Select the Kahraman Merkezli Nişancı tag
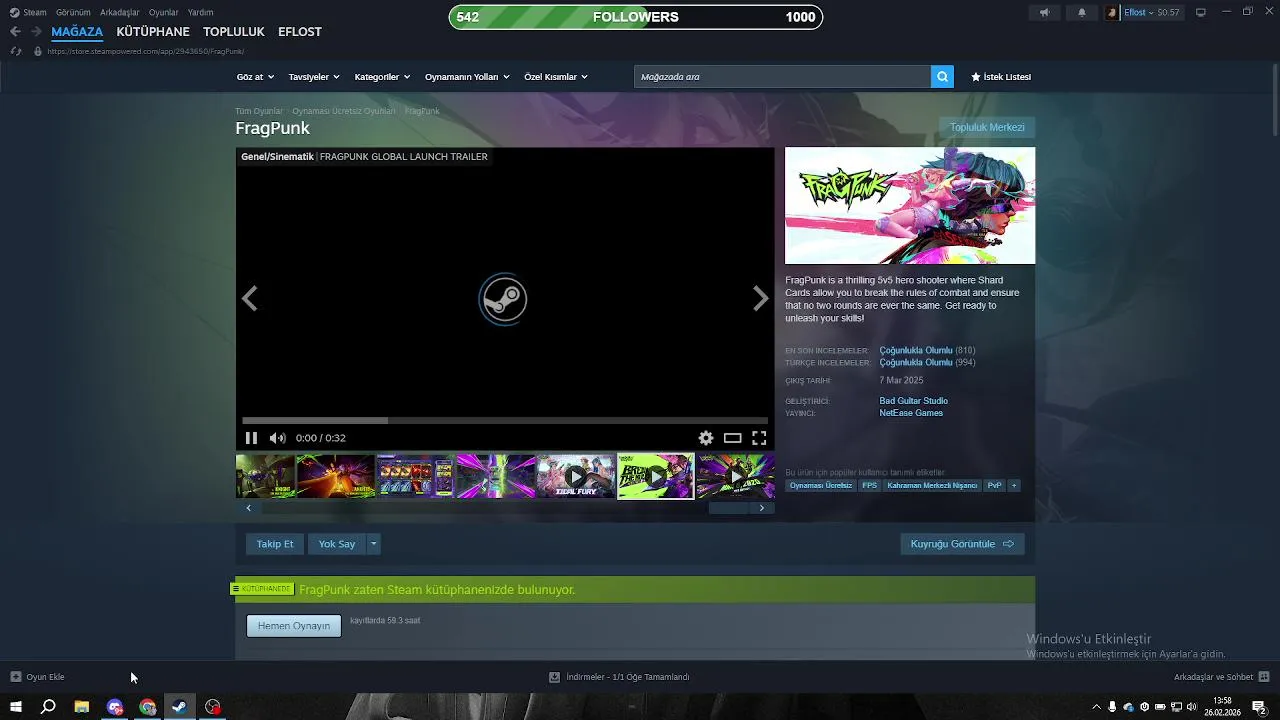The height and width of the screenshot is (720, 1280). point(932,486)
